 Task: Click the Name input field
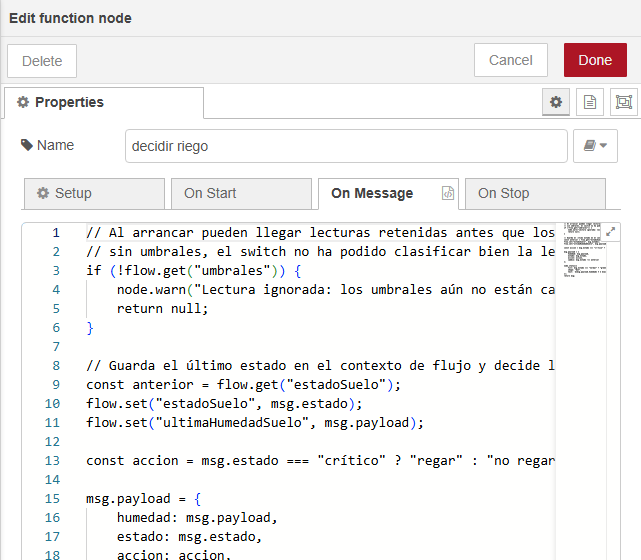[346, 146]
